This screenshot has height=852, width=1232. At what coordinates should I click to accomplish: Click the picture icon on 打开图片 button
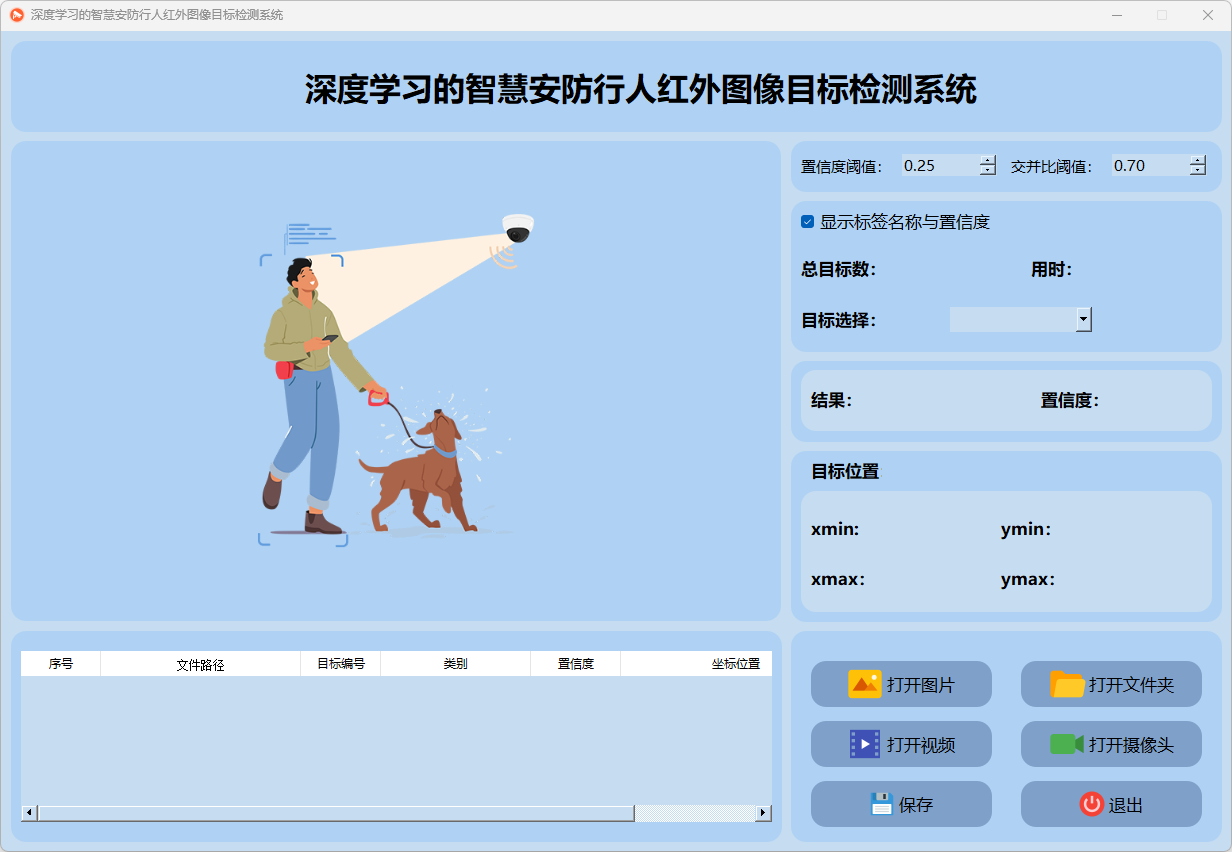pyautogui.click(x=864, y=684)
